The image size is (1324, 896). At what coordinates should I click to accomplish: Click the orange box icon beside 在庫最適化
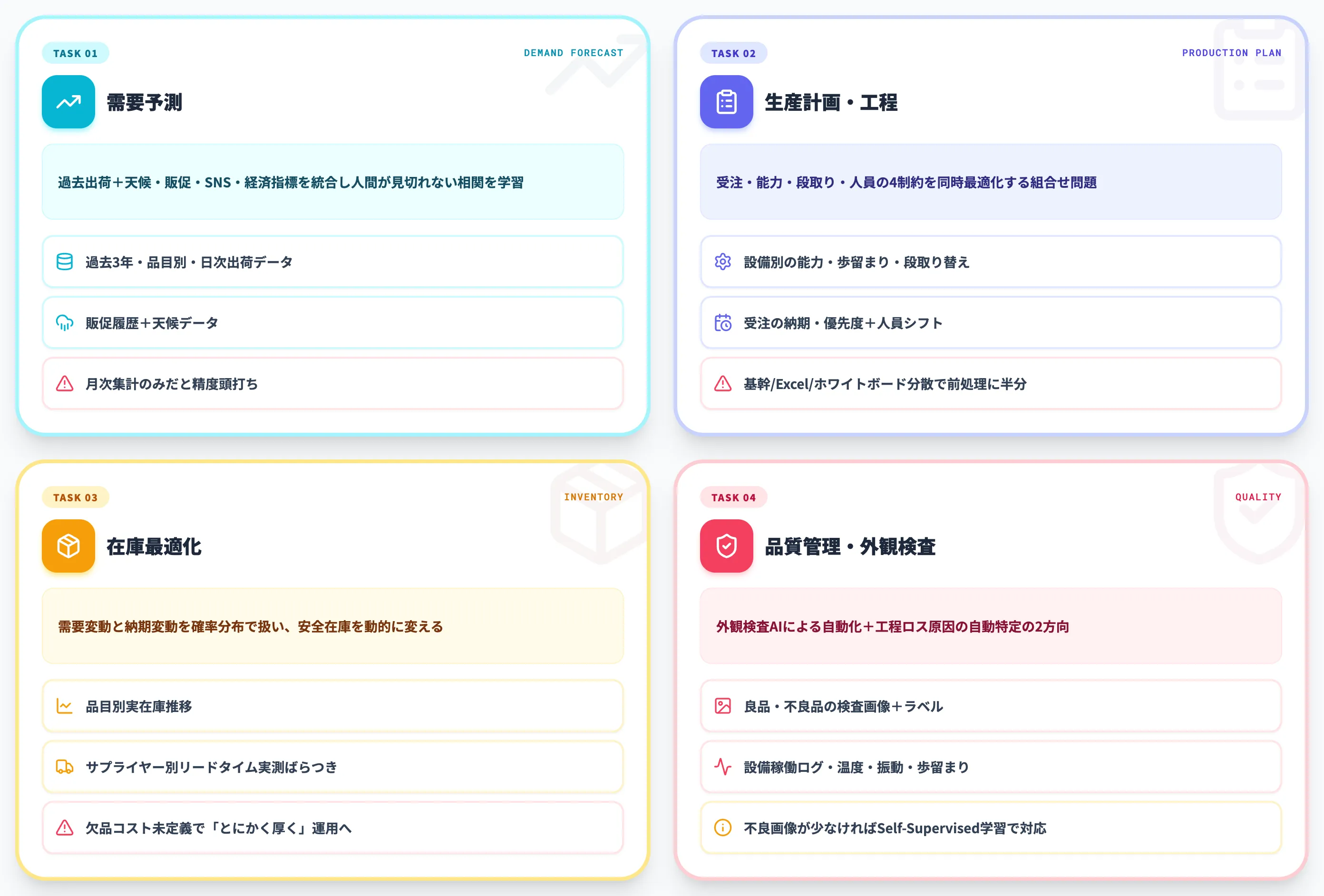click(x=68, y=545)
